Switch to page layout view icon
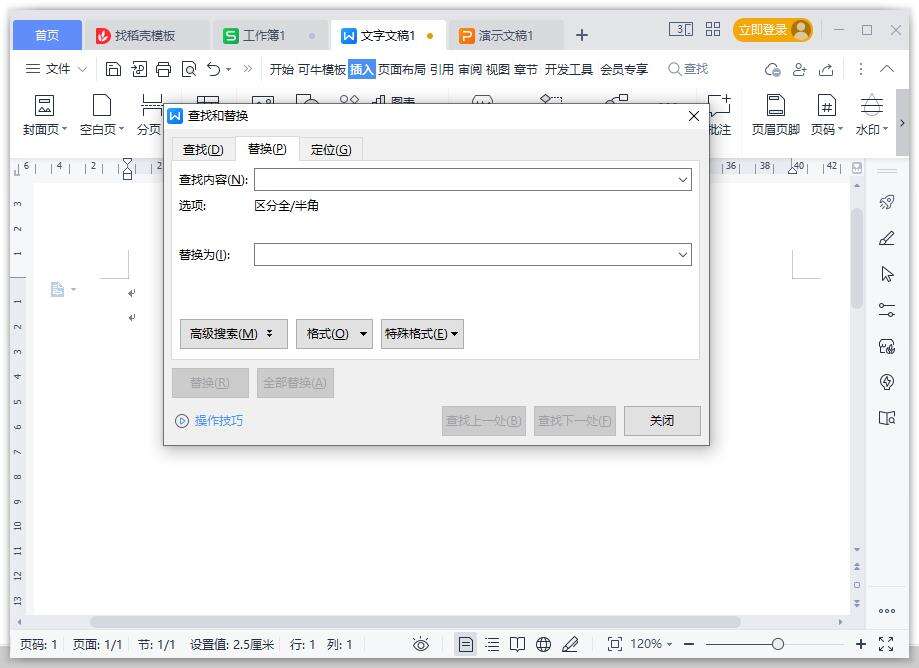Image resolution: width=919 pixels, height=668 pixels. (466, 645)
